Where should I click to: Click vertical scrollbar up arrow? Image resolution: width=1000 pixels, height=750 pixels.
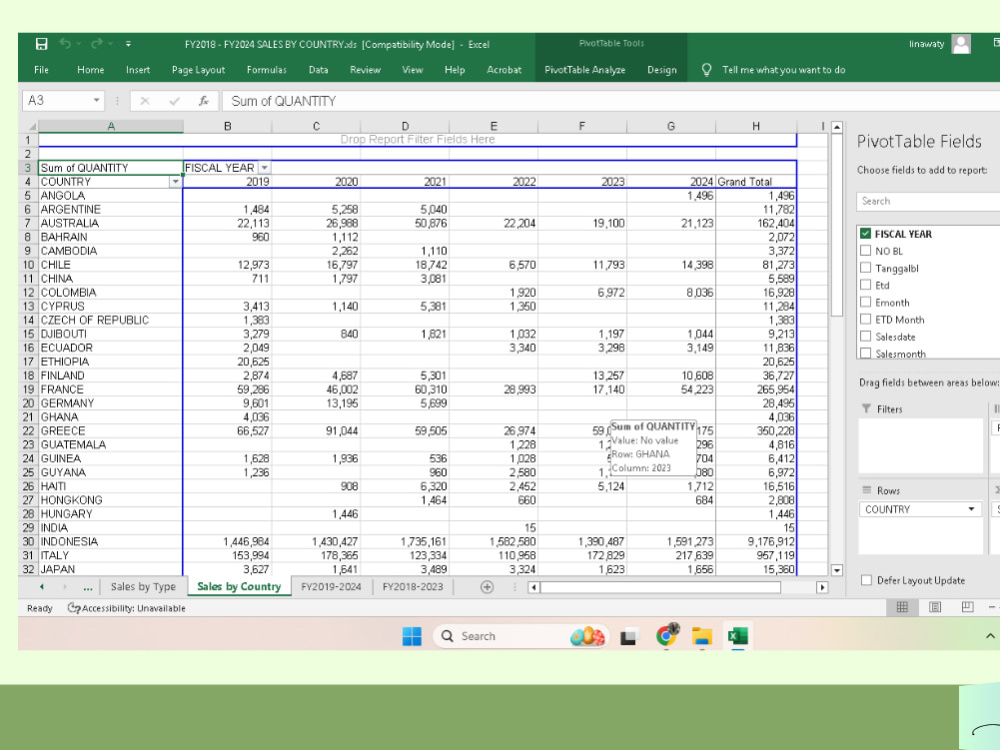tap(837, 127)
